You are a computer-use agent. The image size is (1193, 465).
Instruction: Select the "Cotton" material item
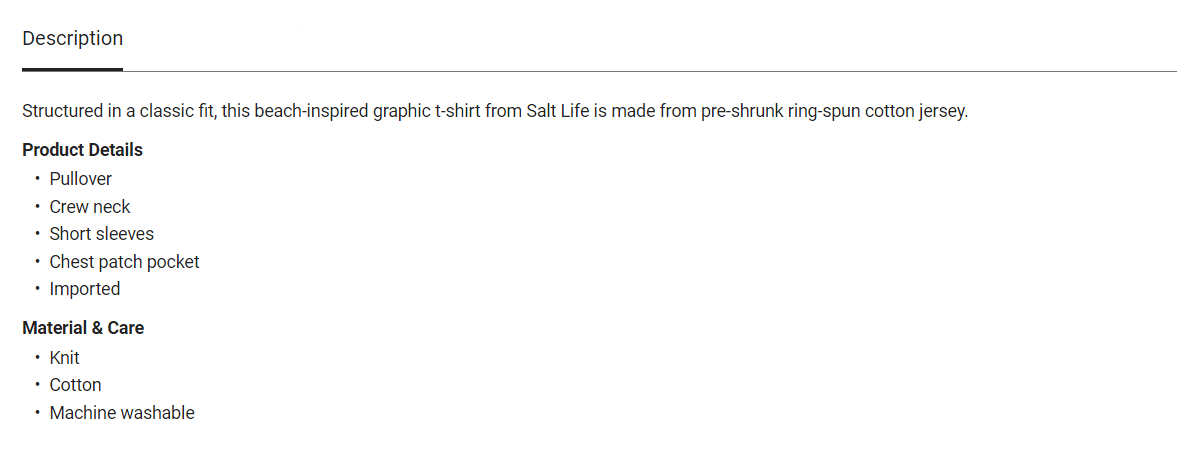point(75,385)
